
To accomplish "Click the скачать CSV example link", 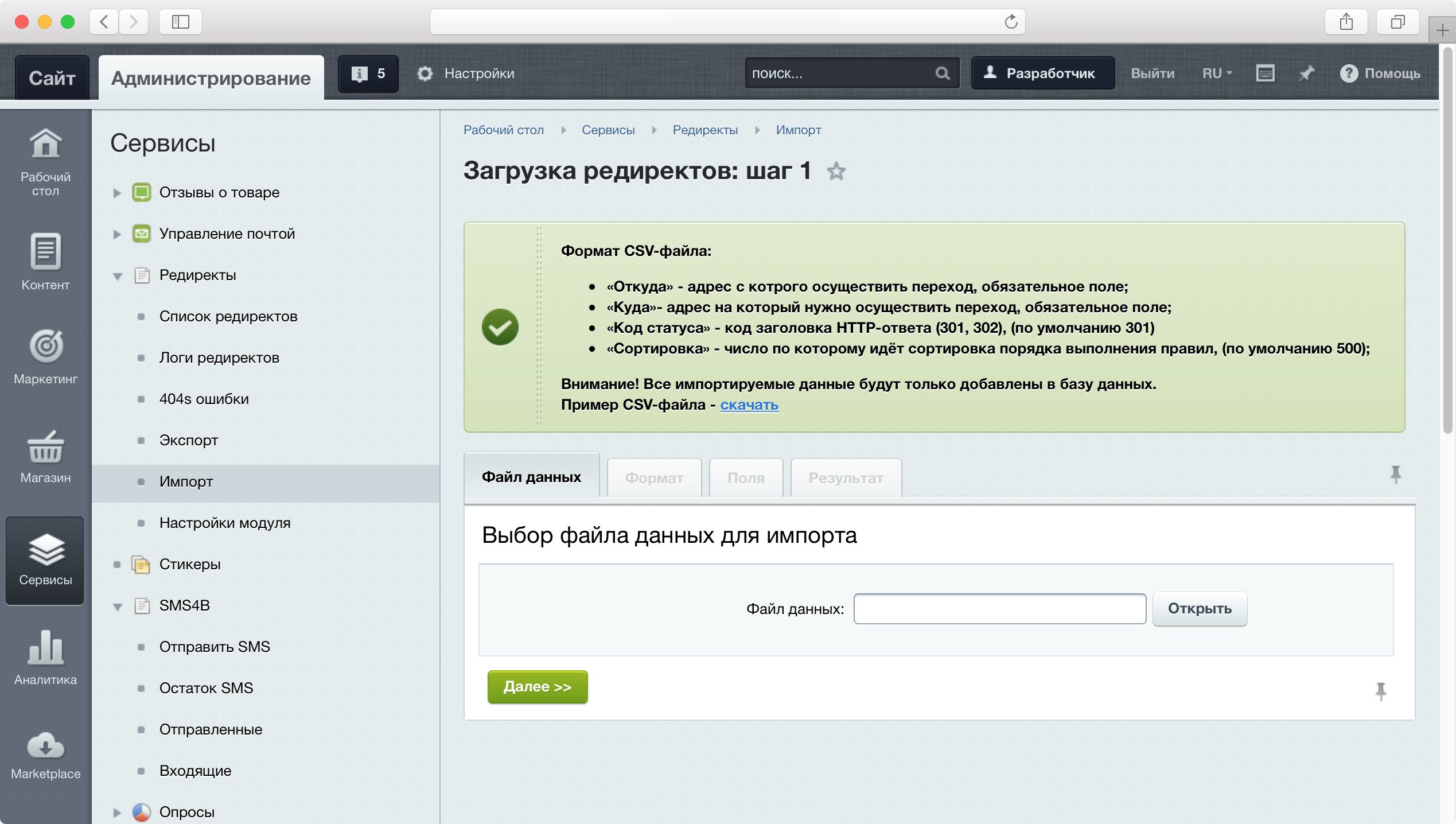I will point(749,405).
